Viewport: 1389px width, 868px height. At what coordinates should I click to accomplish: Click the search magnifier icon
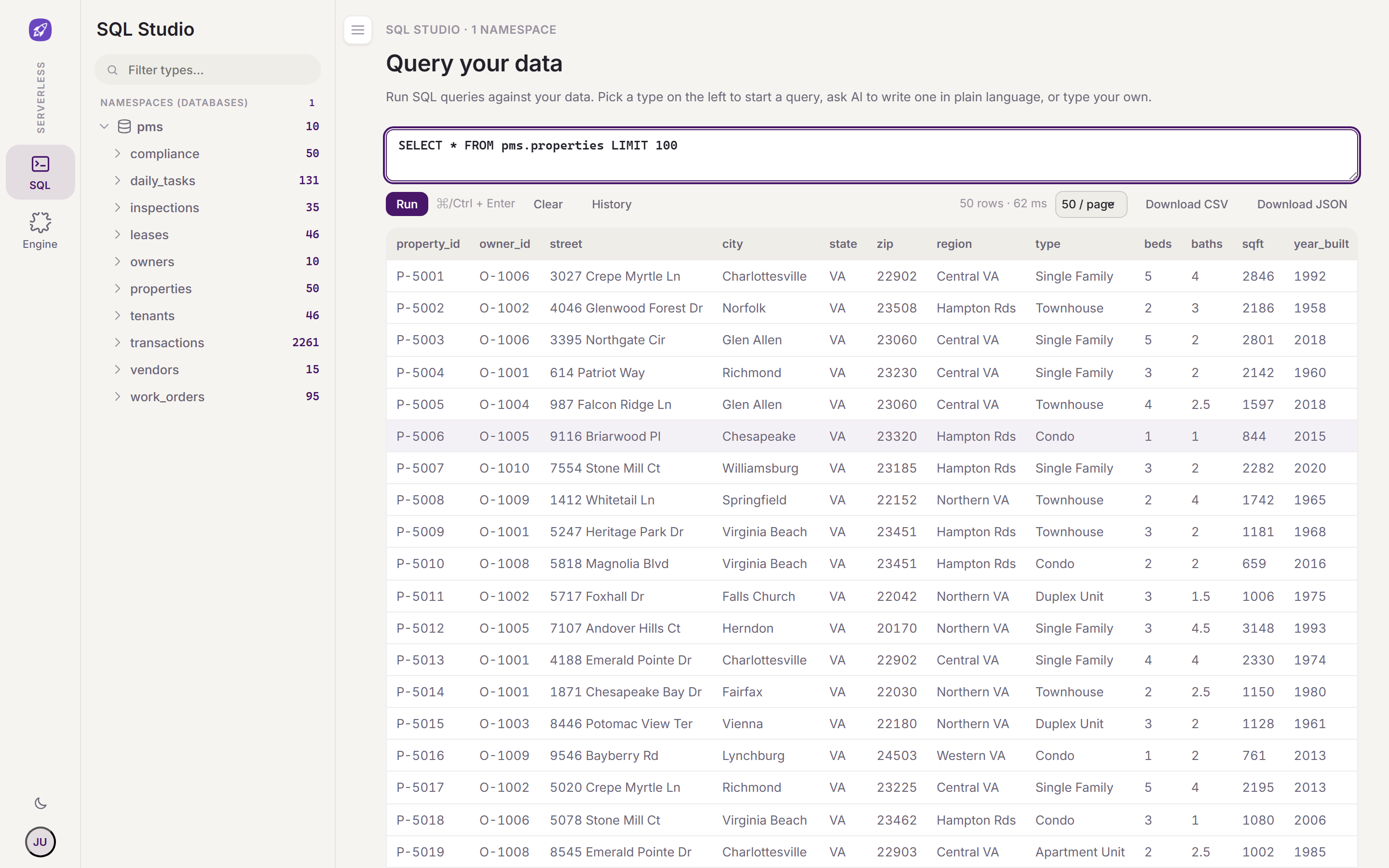coord(112,70)
